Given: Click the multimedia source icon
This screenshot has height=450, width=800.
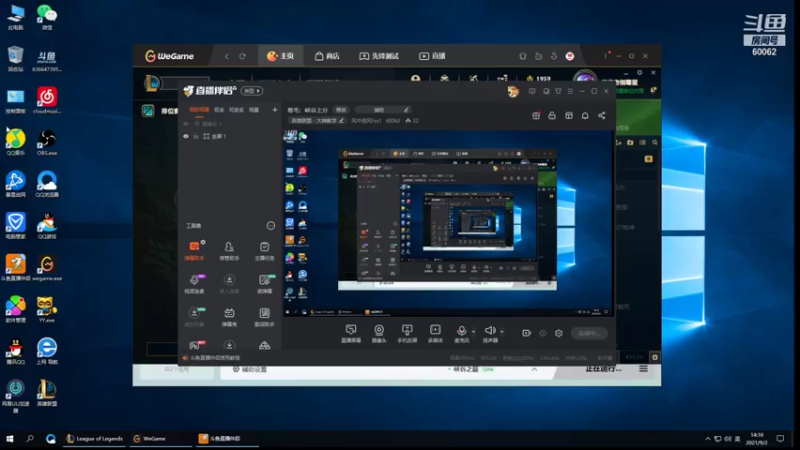Looking at the screenshot, I should pyautogui.click(x=435, y=329).
